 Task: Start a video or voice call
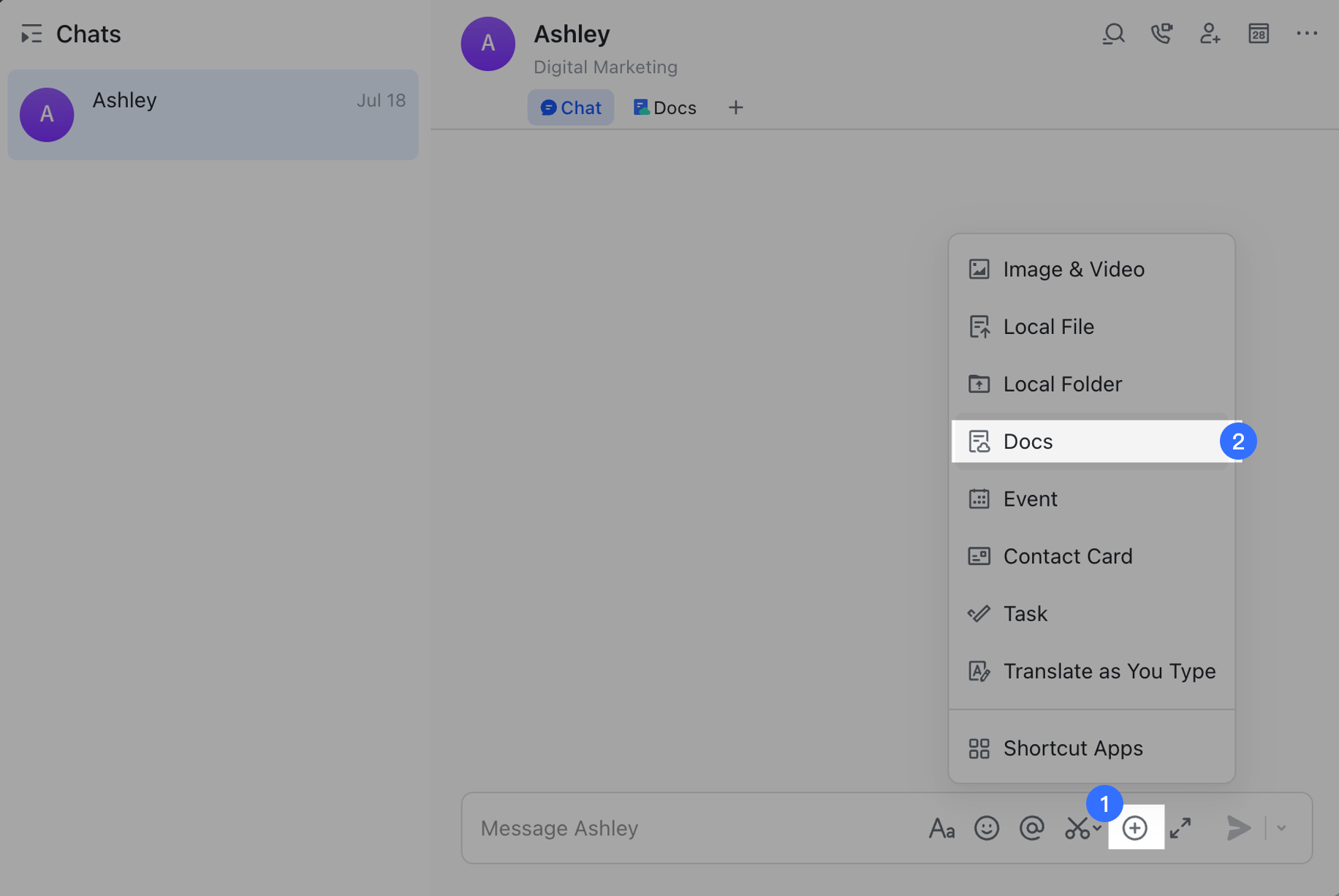point(1161,34)
